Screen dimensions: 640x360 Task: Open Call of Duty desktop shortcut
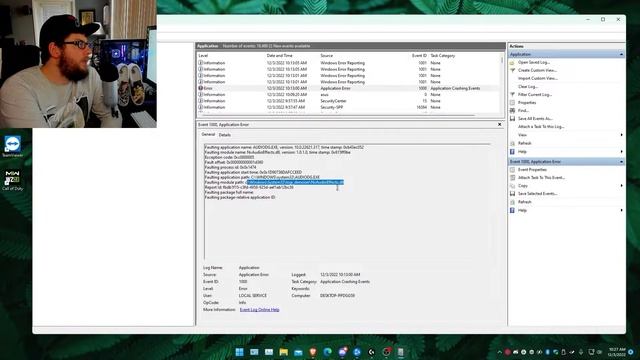tap(13, 180)
